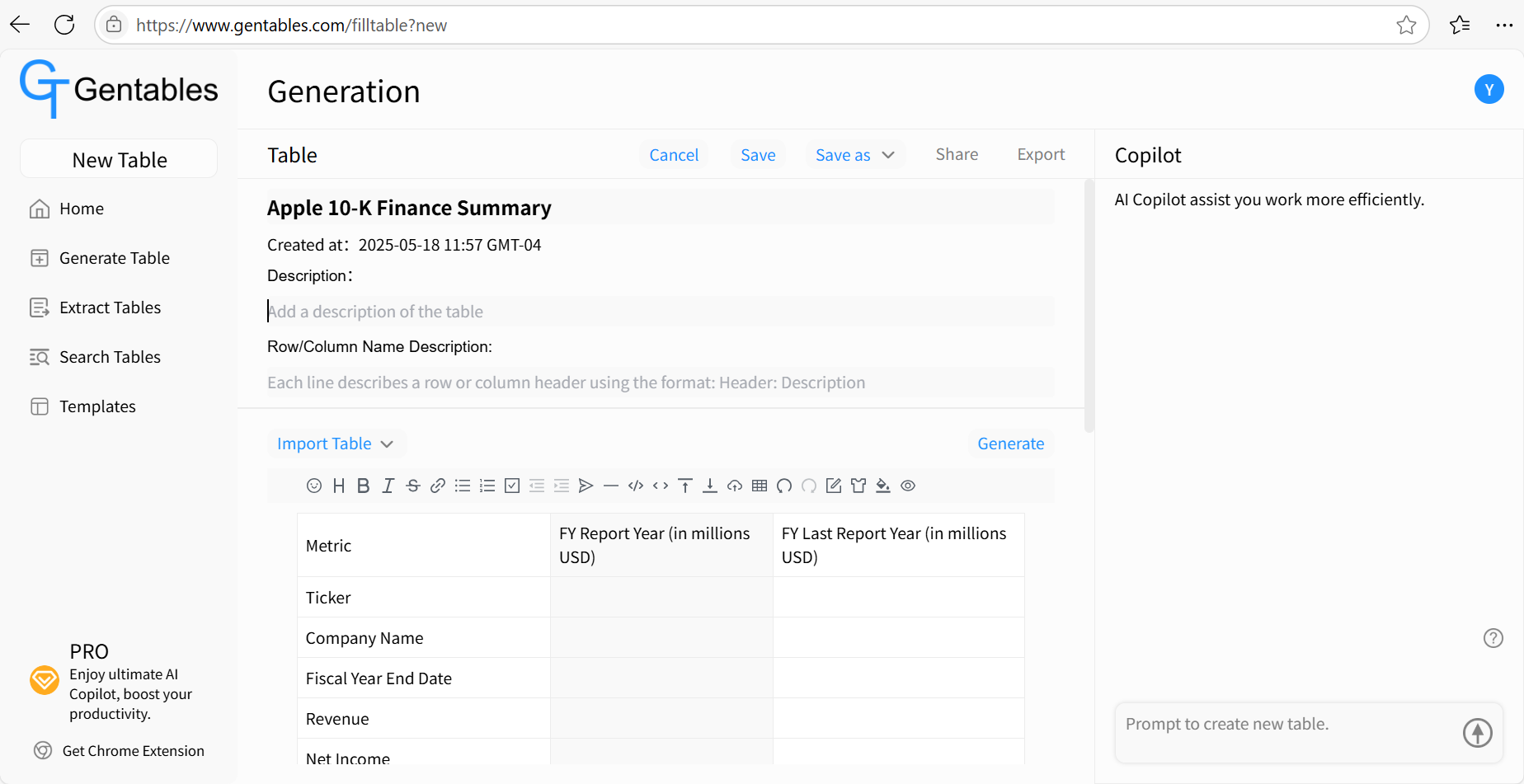Image resolution: width=1524 pixels, height=784 pixels.
Task: Click the outdent icon
Action: tap(537, 486)
